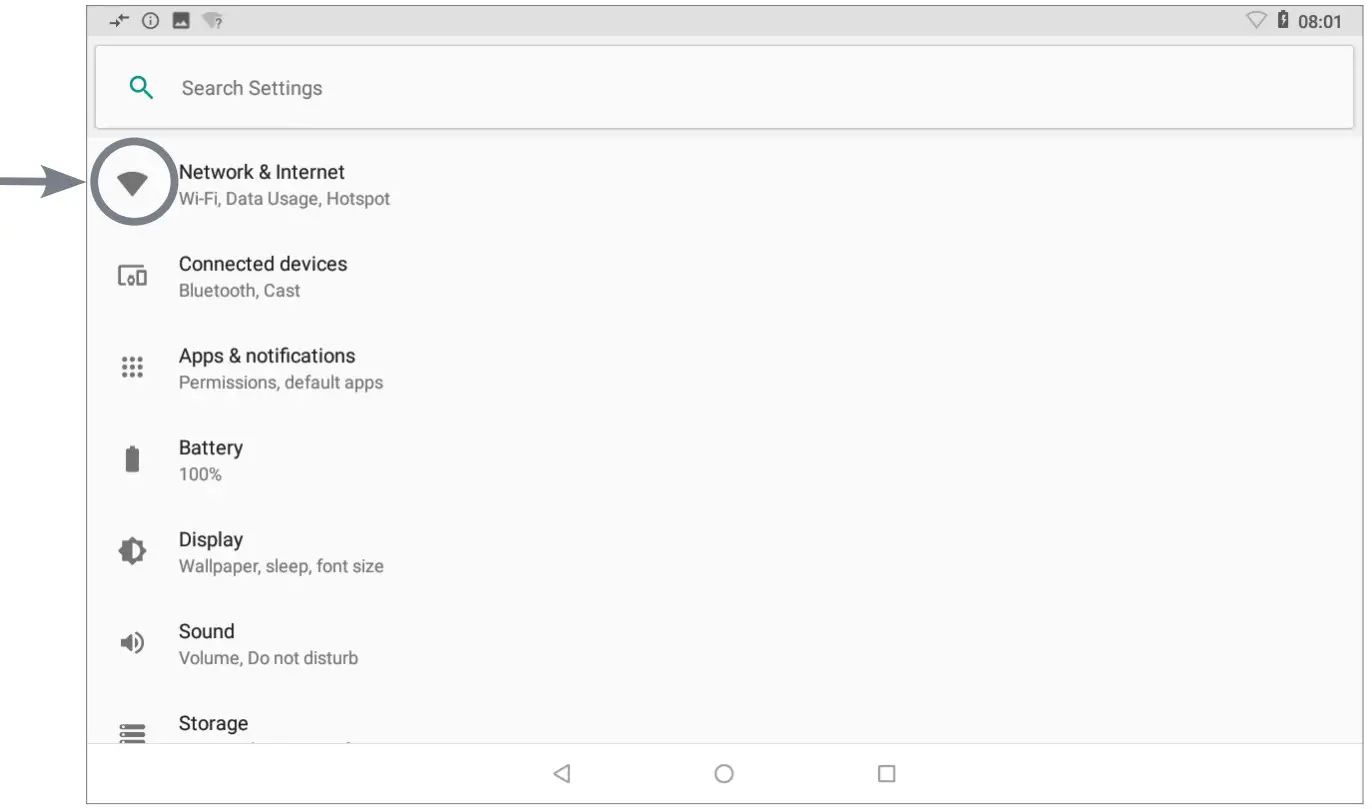Select the Display brightness icon

point(133,551)
